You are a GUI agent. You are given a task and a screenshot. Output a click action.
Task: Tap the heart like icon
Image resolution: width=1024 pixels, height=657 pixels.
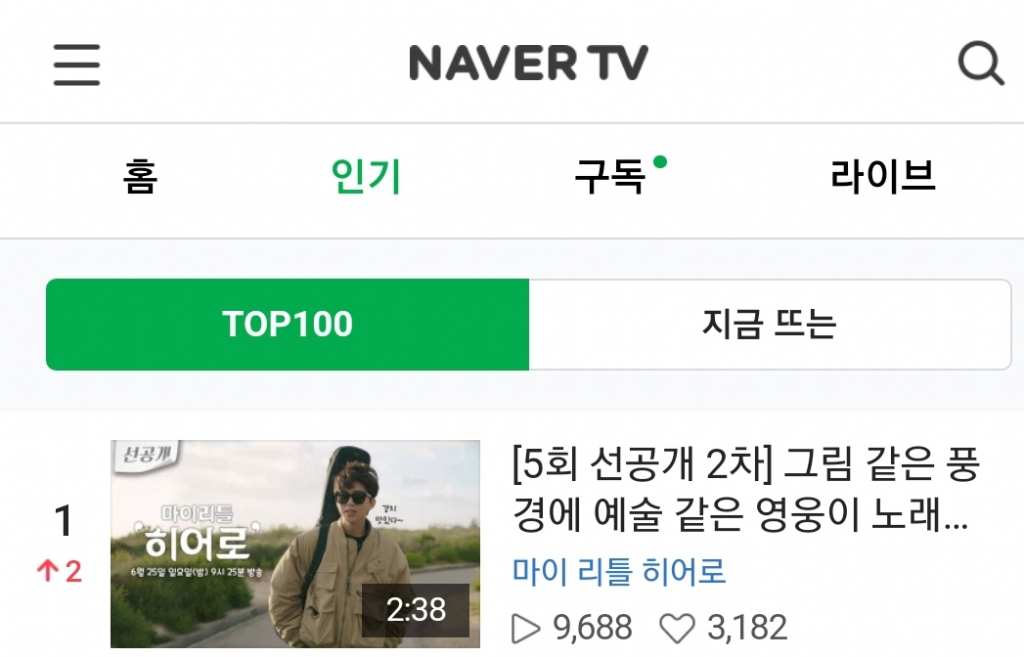(677, 629)
